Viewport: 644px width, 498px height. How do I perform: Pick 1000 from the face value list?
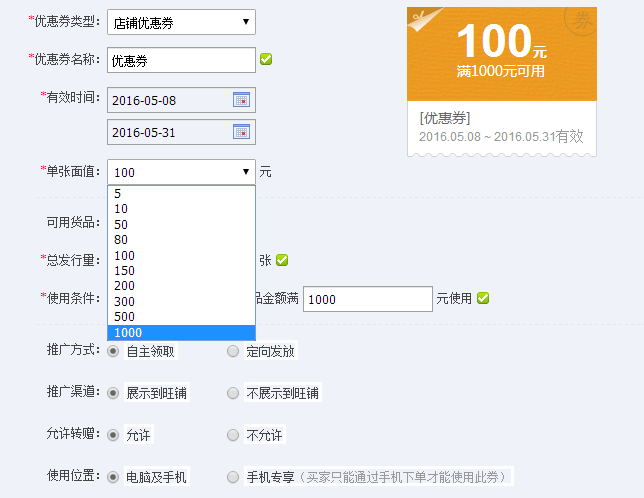coord(181,333)
